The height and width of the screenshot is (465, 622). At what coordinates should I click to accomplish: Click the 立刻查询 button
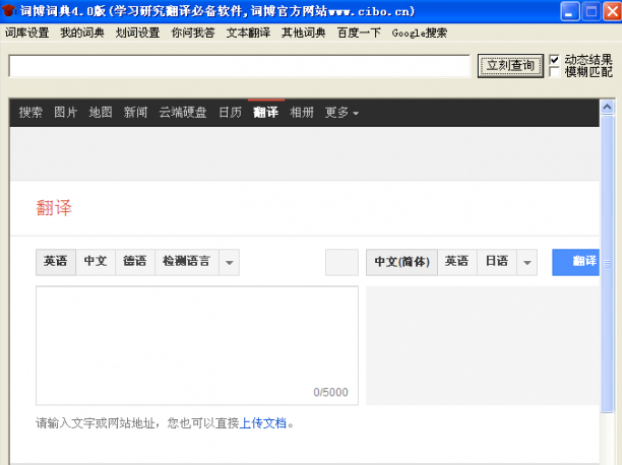[511, 66]
